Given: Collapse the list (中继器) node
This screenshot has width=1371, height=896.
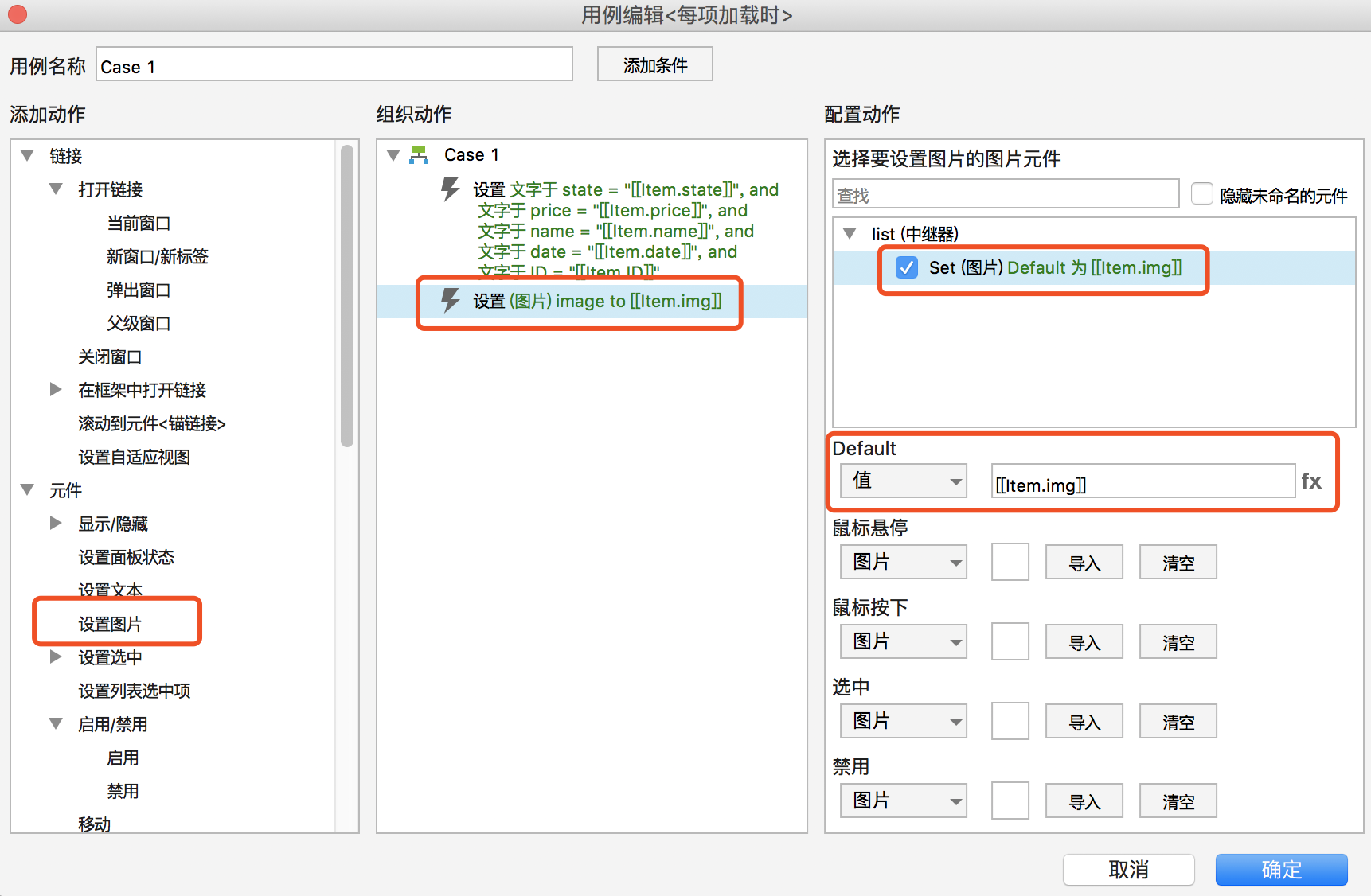Looking at the screenshot, I should (850, 233).
